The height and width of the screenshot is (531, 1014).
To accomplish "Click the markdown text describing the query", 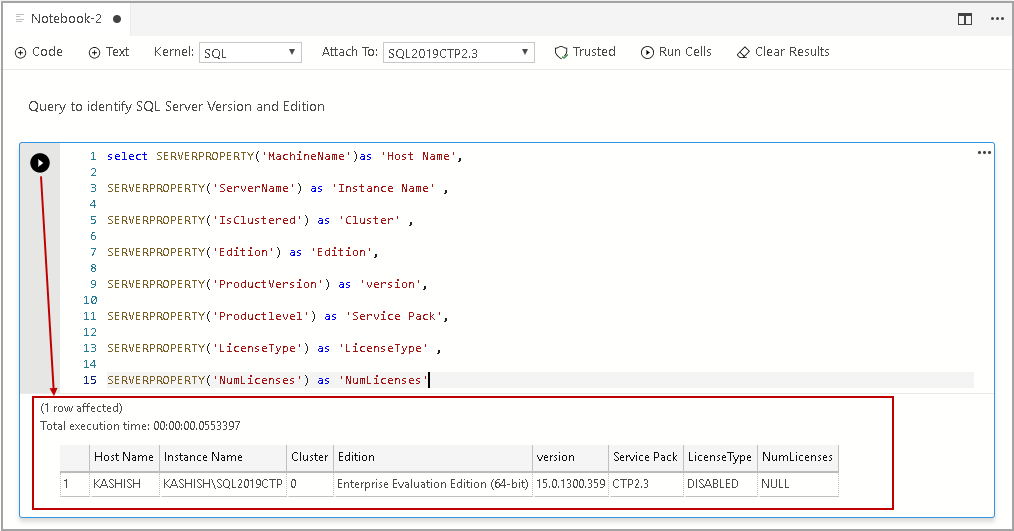I will point(177,106).
